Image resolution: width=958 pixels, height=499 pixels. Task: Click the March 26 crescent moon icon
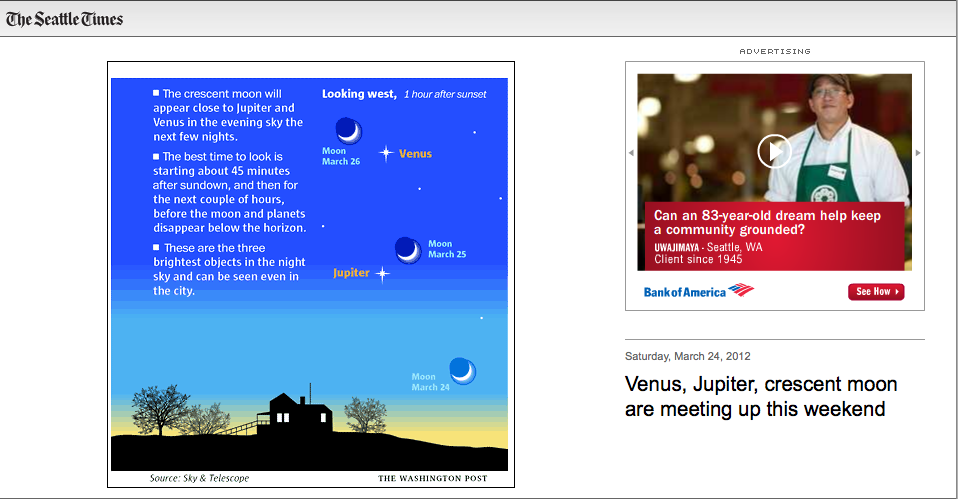coord(348,131)
